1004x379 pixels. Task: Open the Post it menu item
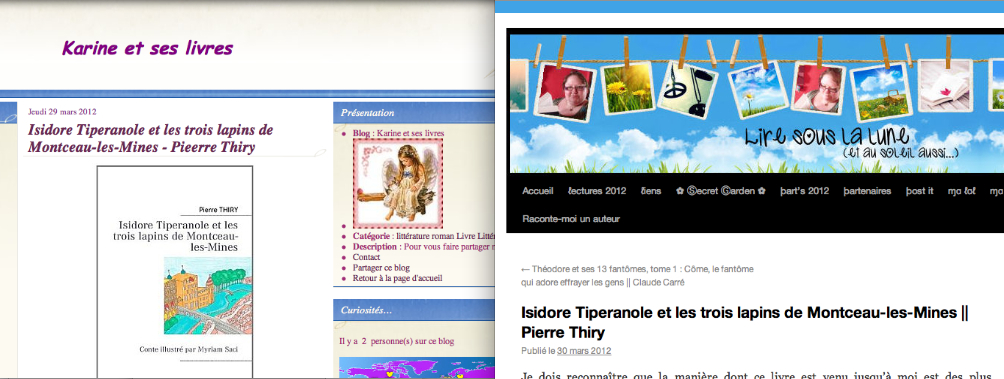click(919, 191)
